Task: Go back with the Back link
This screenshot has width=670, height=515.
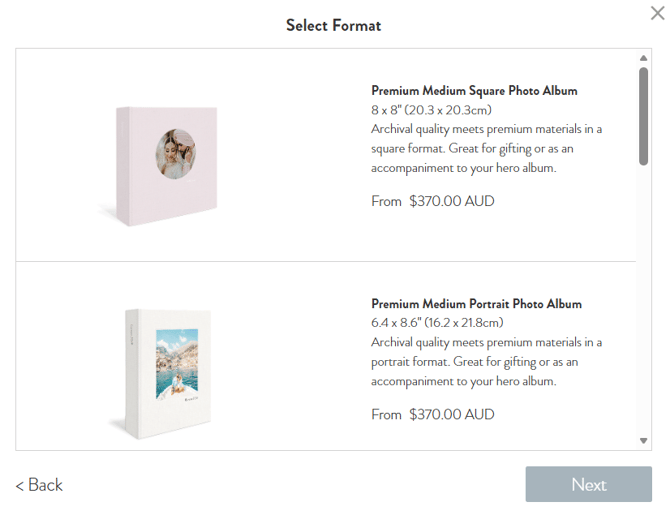Action: pos(39,485)
